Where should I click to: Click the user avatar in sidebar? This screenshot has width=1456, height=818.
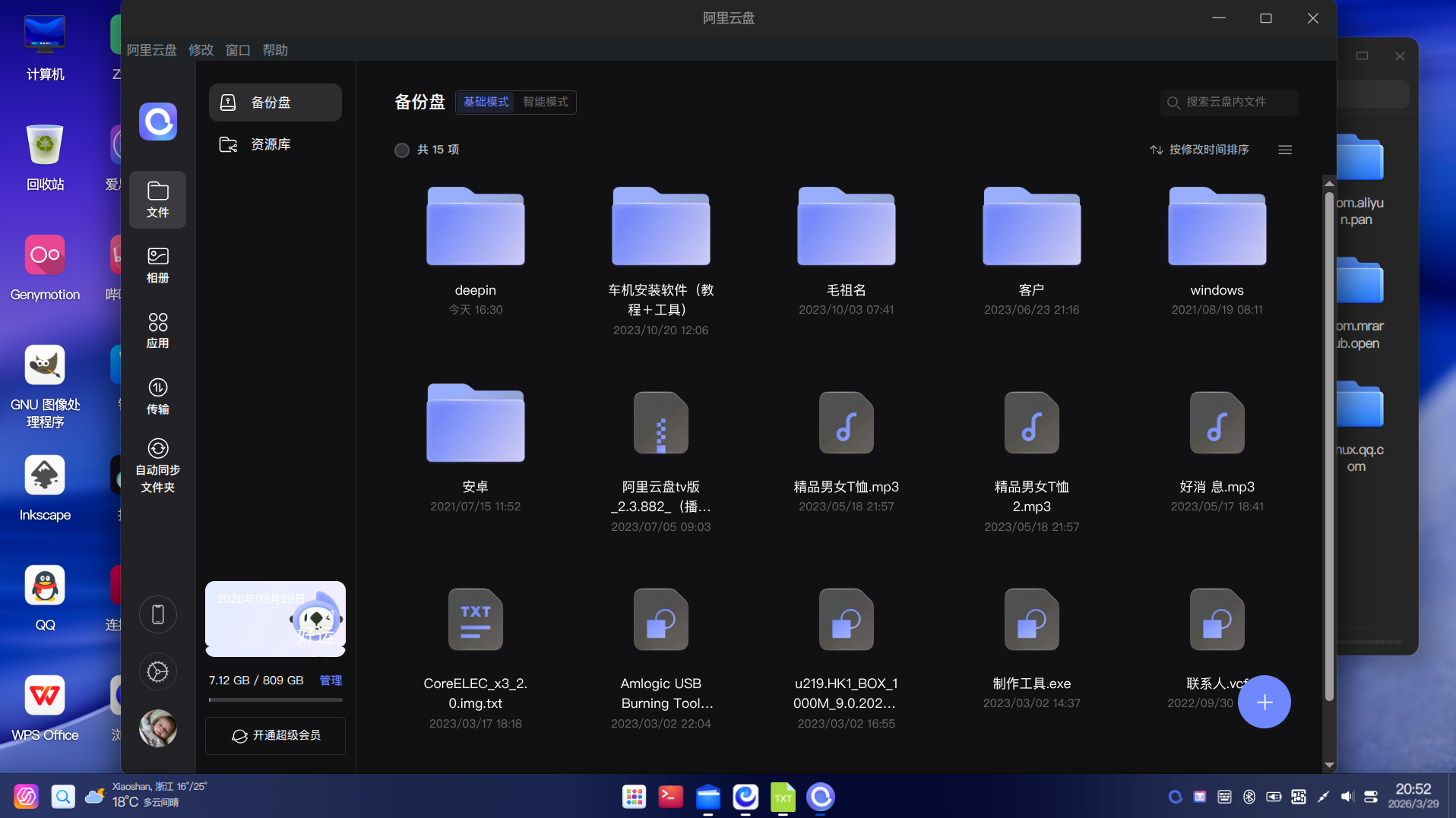(x=158, y=728)
